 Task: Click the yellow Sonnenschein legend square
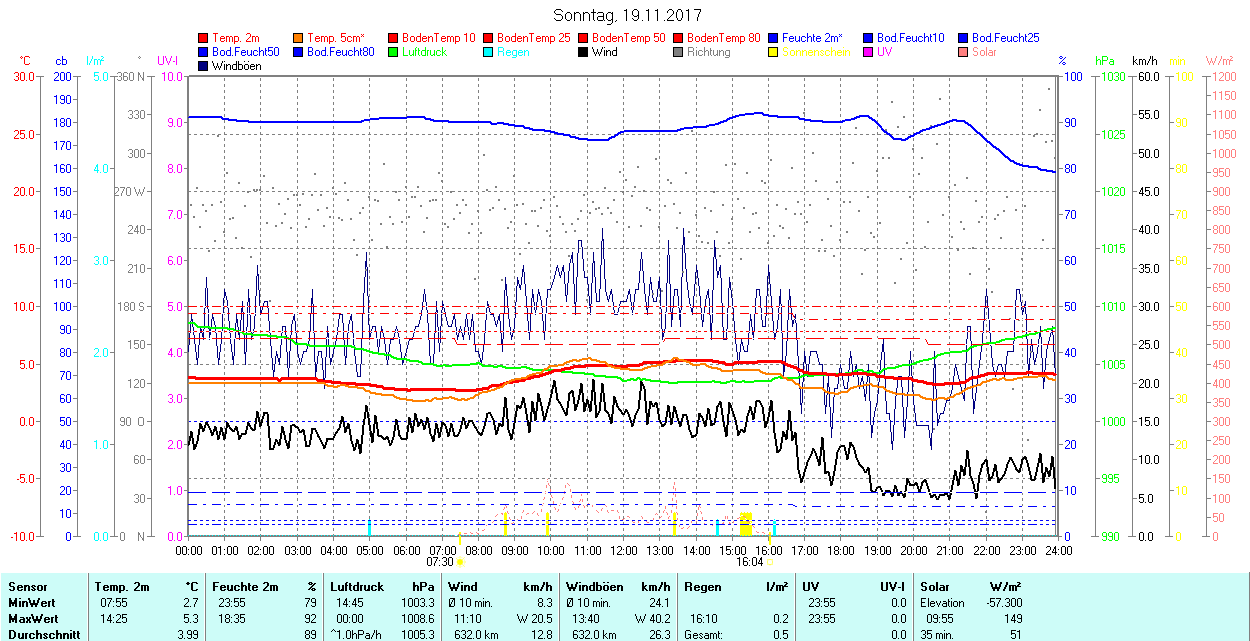[774, 52]
